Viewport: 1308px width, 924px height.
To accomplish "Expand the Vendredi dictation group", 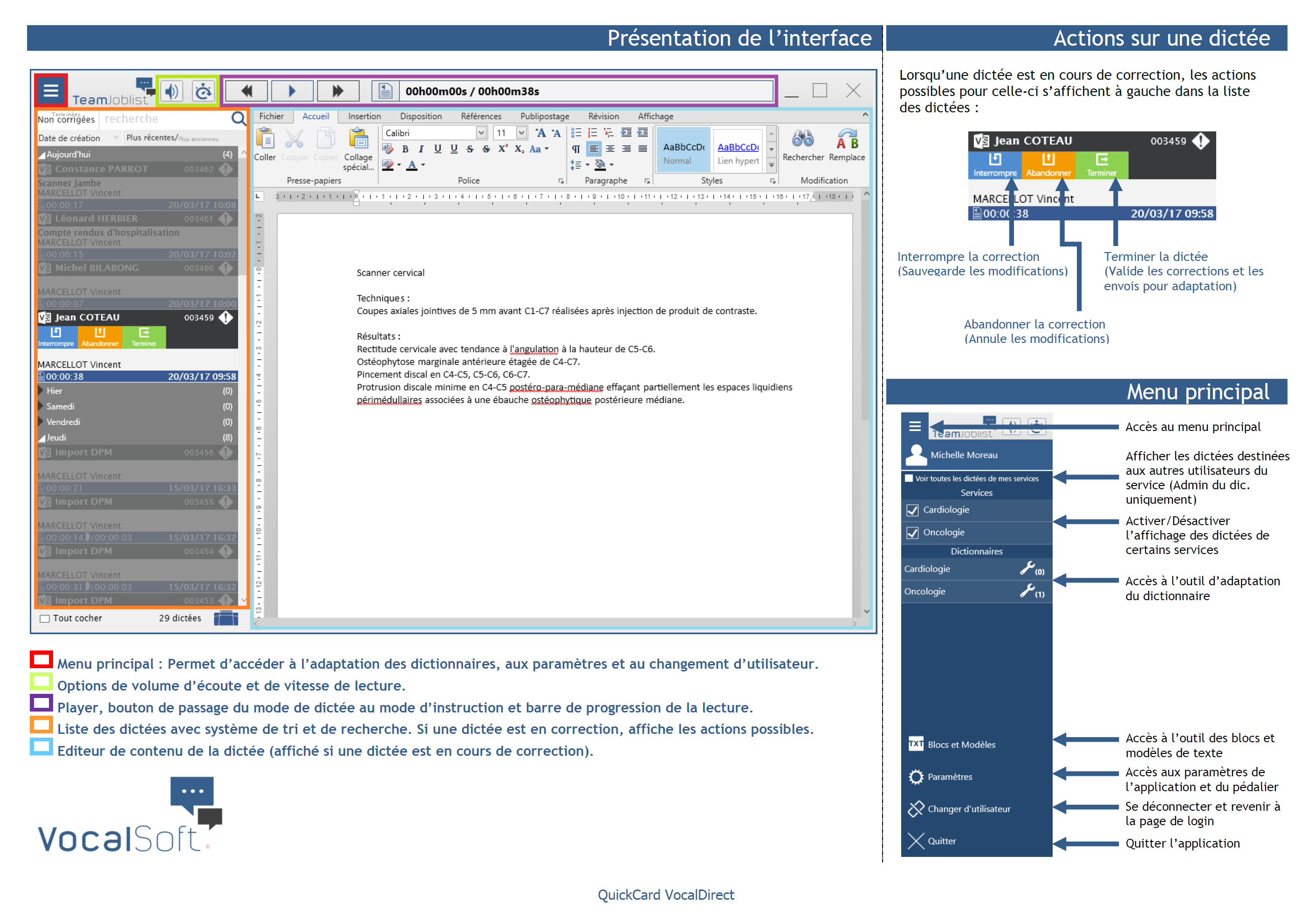I will click(x=41, y=422).
